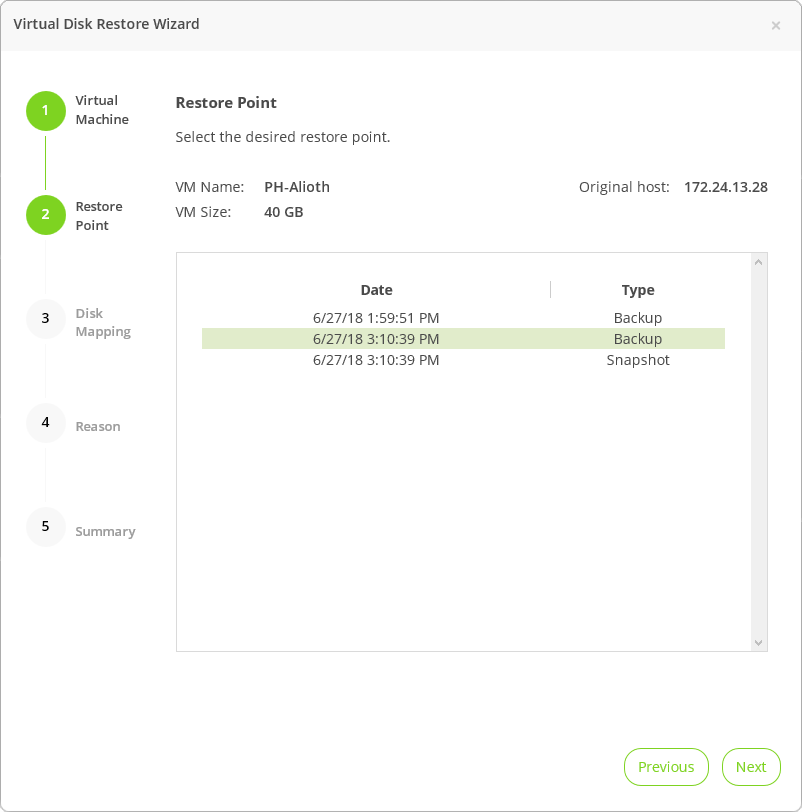Click step 1 circle icon
Viewport: 802px width, 812px height.
tap(45, 111)
